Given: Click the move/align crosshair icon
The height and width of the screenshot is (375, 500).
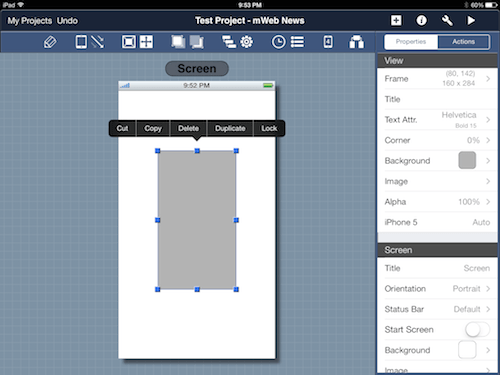Looking at the screenshot, I should (x=146, y=42).
